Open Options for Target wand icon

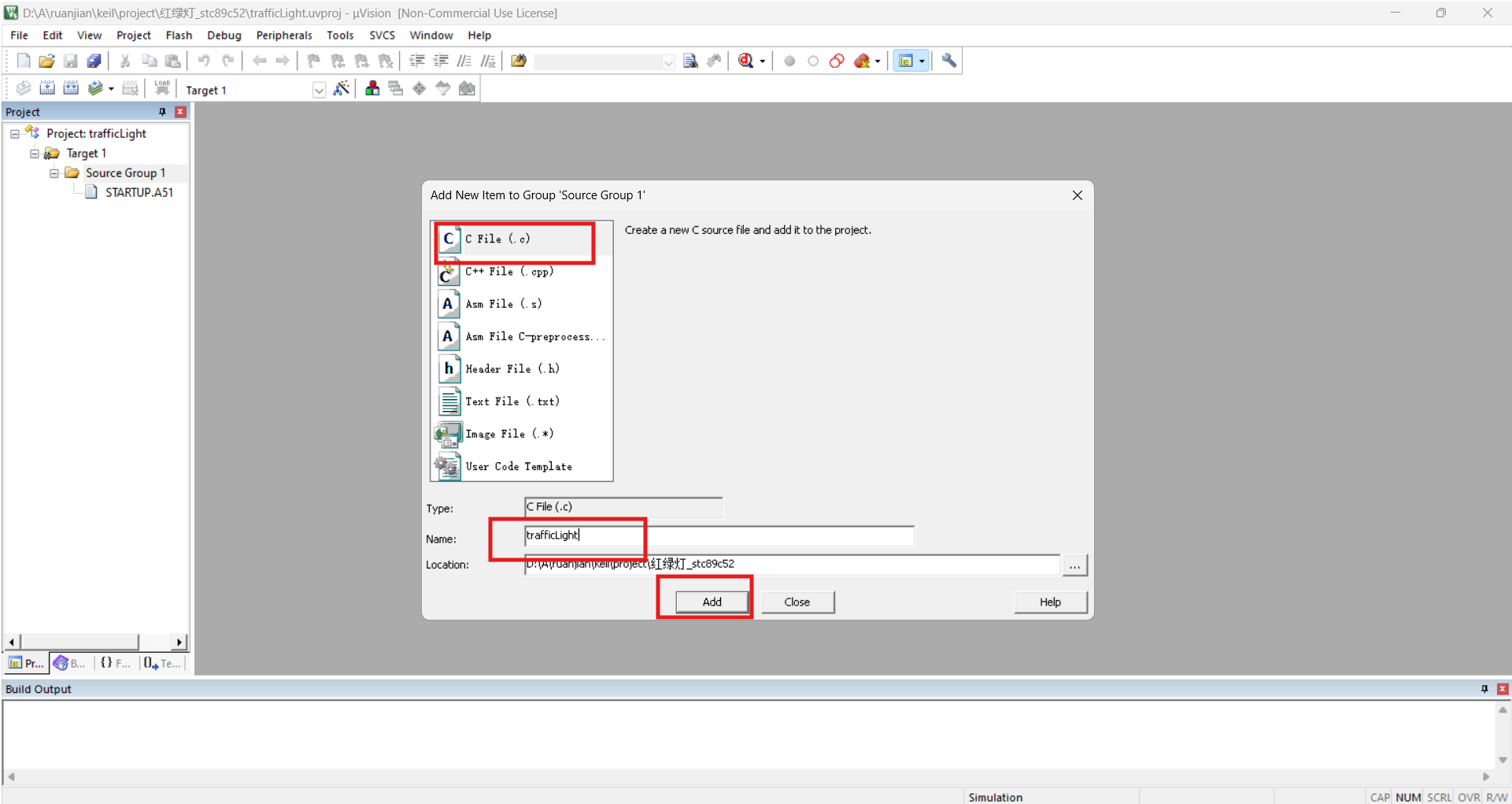point(342,88)
